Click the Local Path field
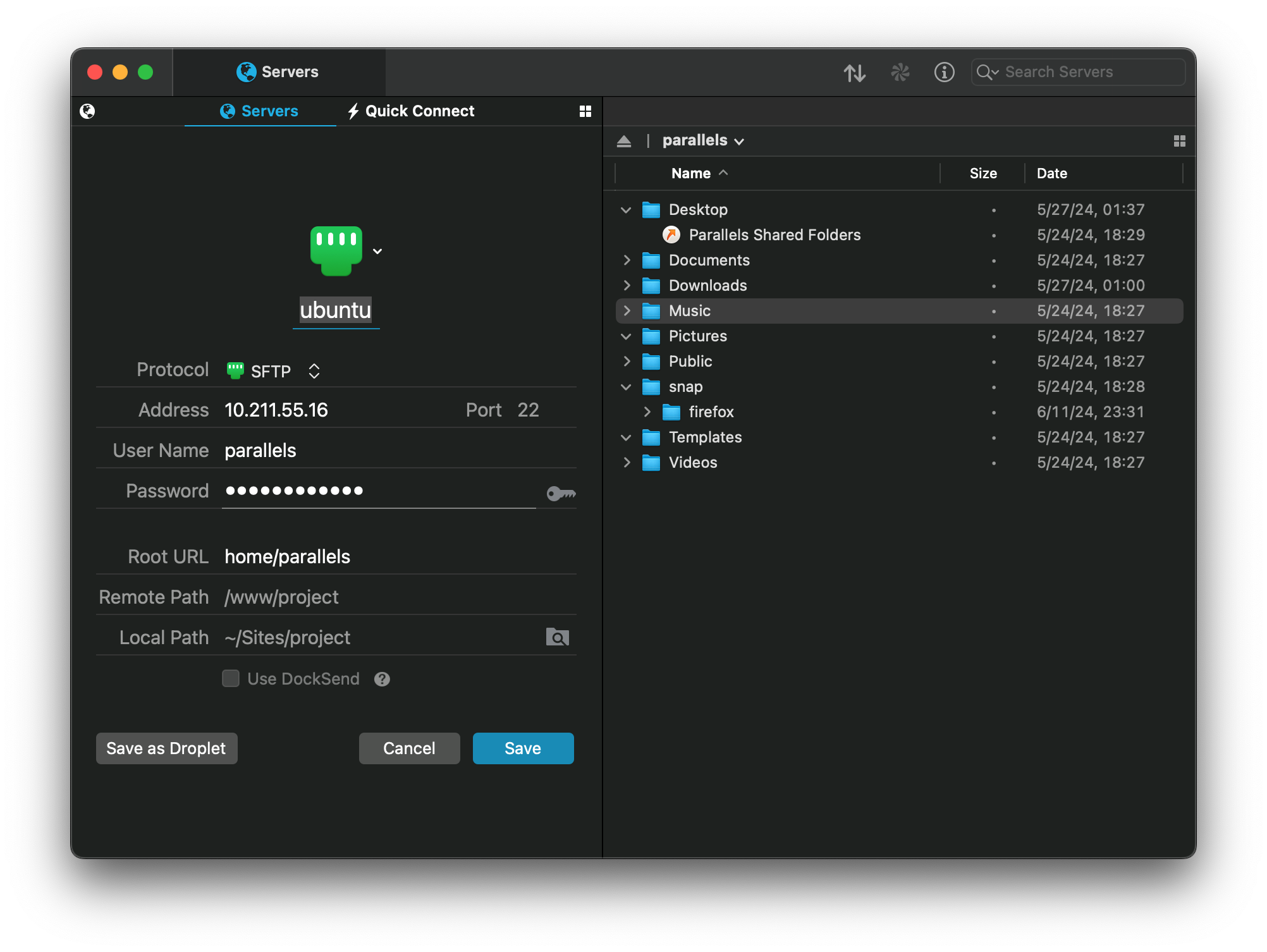Viewport: 1267px width, 952px height. (379, 638)
